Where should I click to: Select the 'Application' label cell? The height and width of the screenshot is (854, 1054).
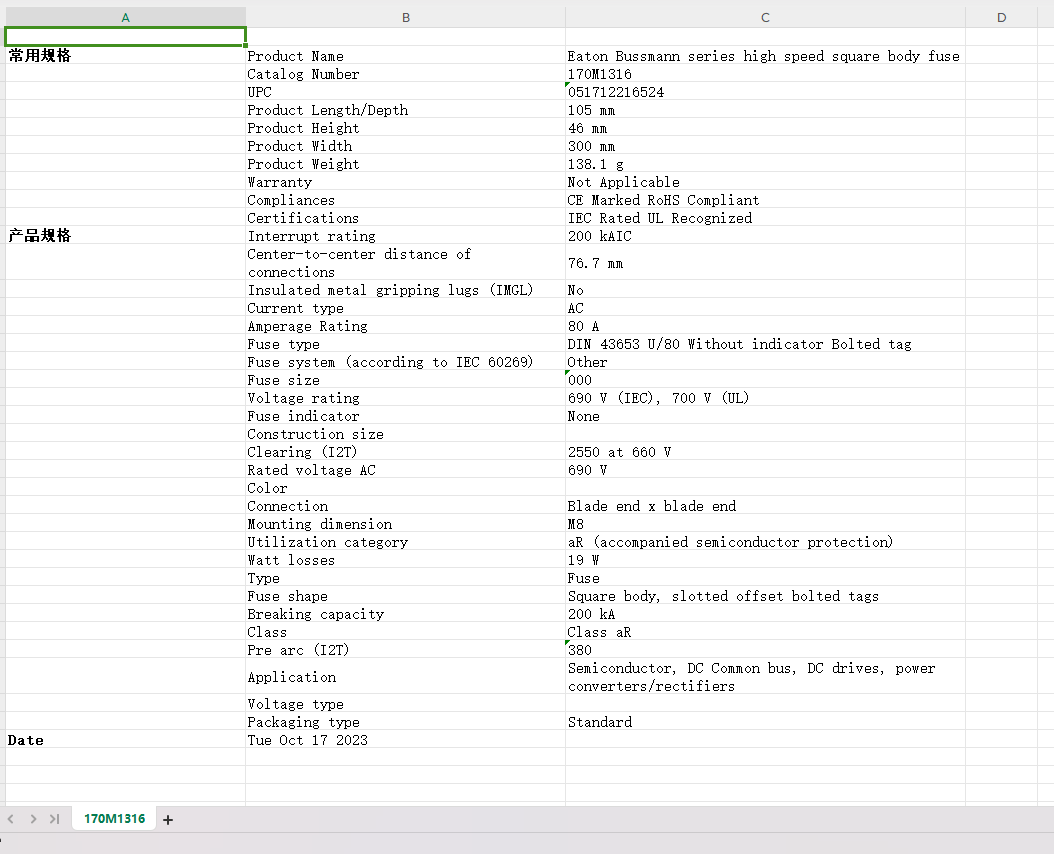(406, 677)
